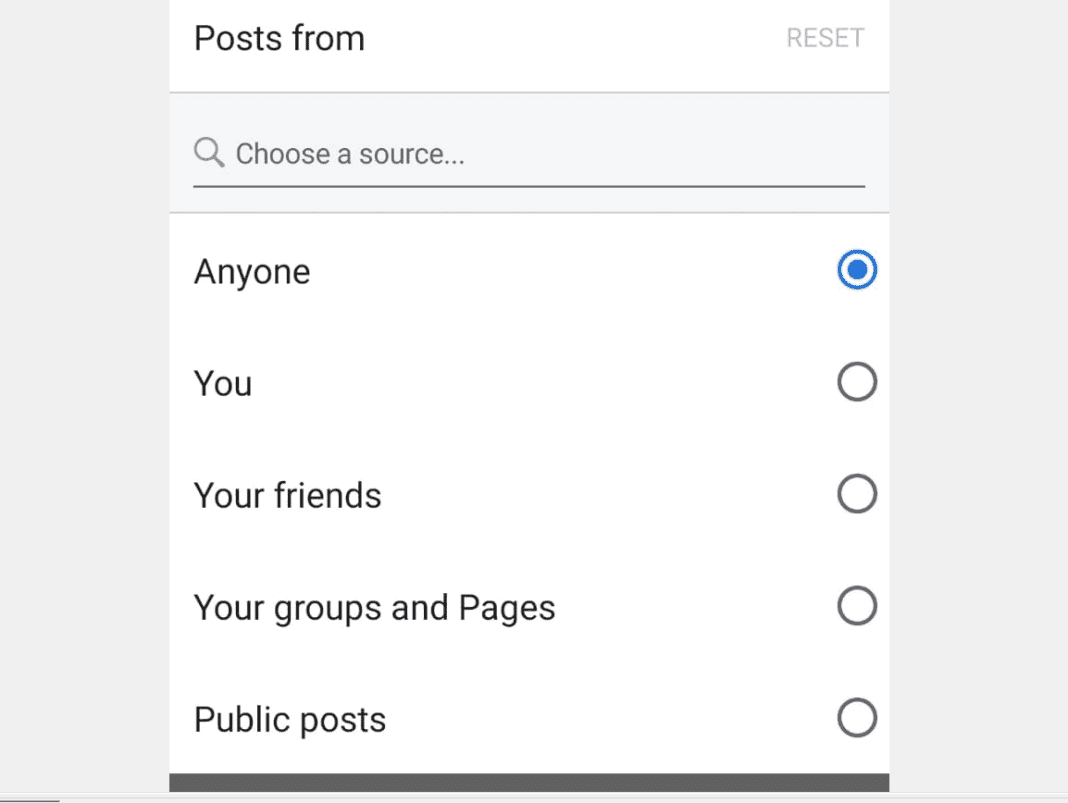Enable the Public posts radio button

click(857, 718)
